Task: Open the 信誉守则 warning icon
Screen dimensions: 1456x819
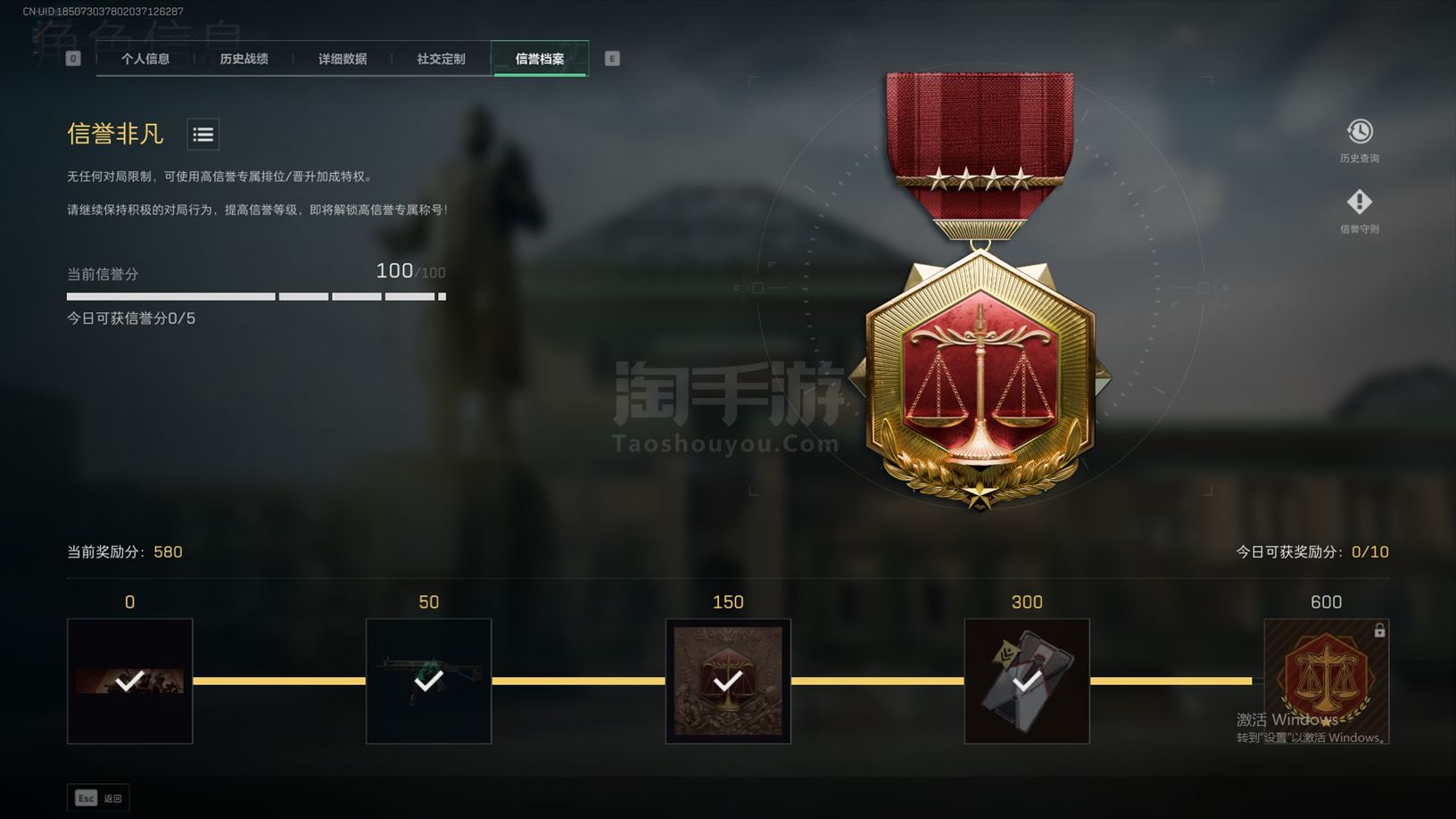Action: pos(1359,203)
